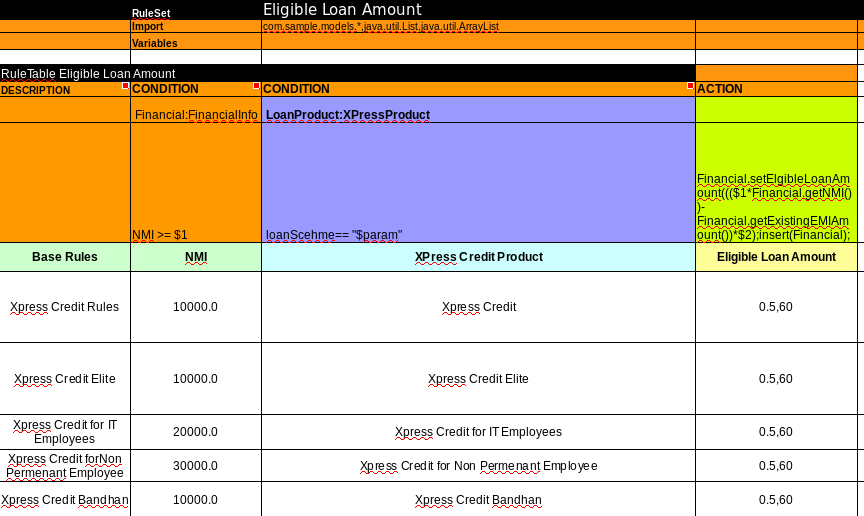Select 'Xpress Credit forNon Permenant Employee' description
The height and width of the screenshot is (516, 864).
click(65, 466)
